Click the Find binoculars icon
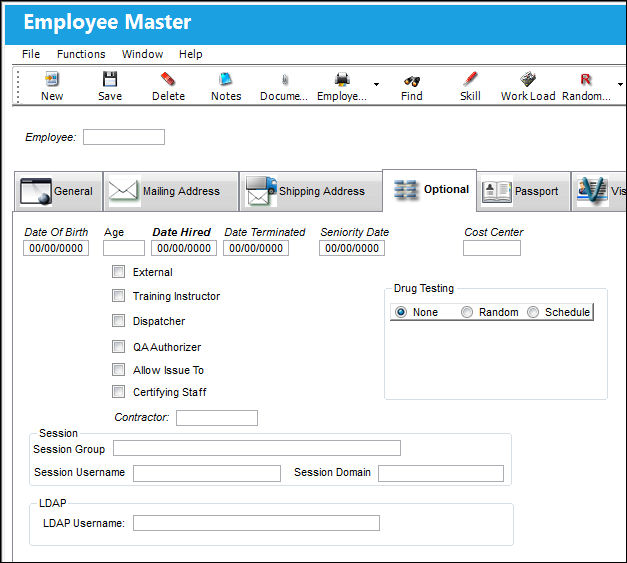The width and height of the screenshot is (627, 563). 411,81
